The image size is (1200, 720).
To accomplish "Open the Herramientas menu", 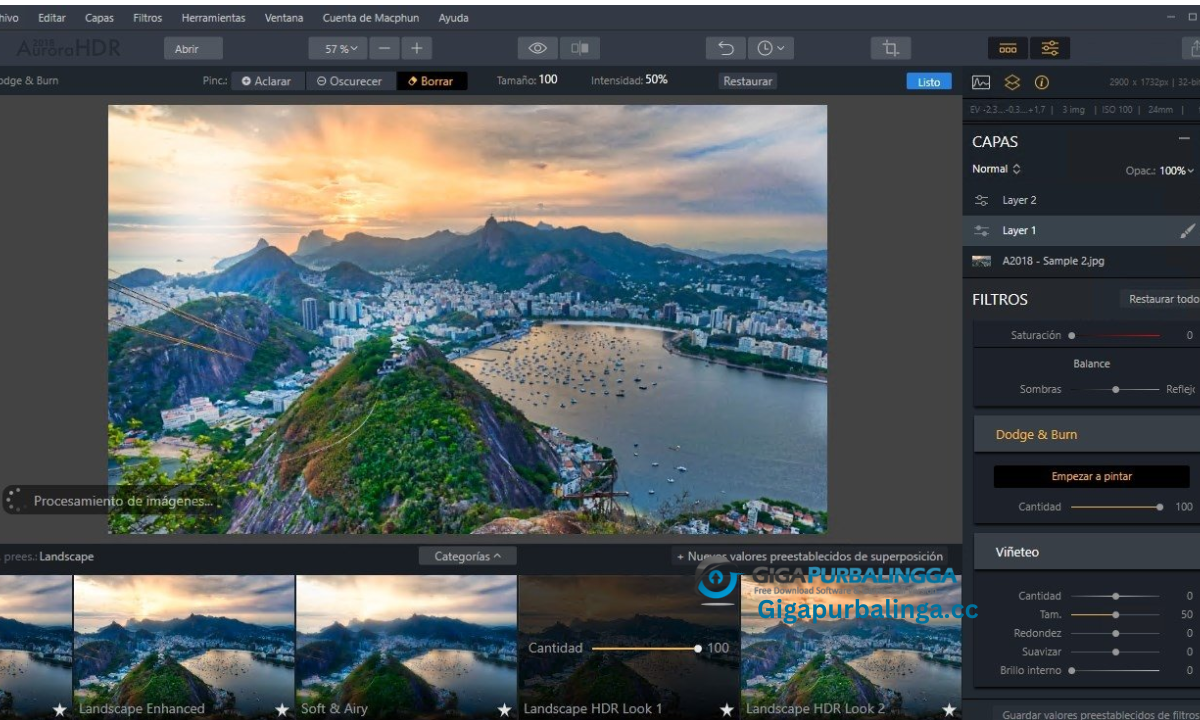I will (x=213, y=18).
